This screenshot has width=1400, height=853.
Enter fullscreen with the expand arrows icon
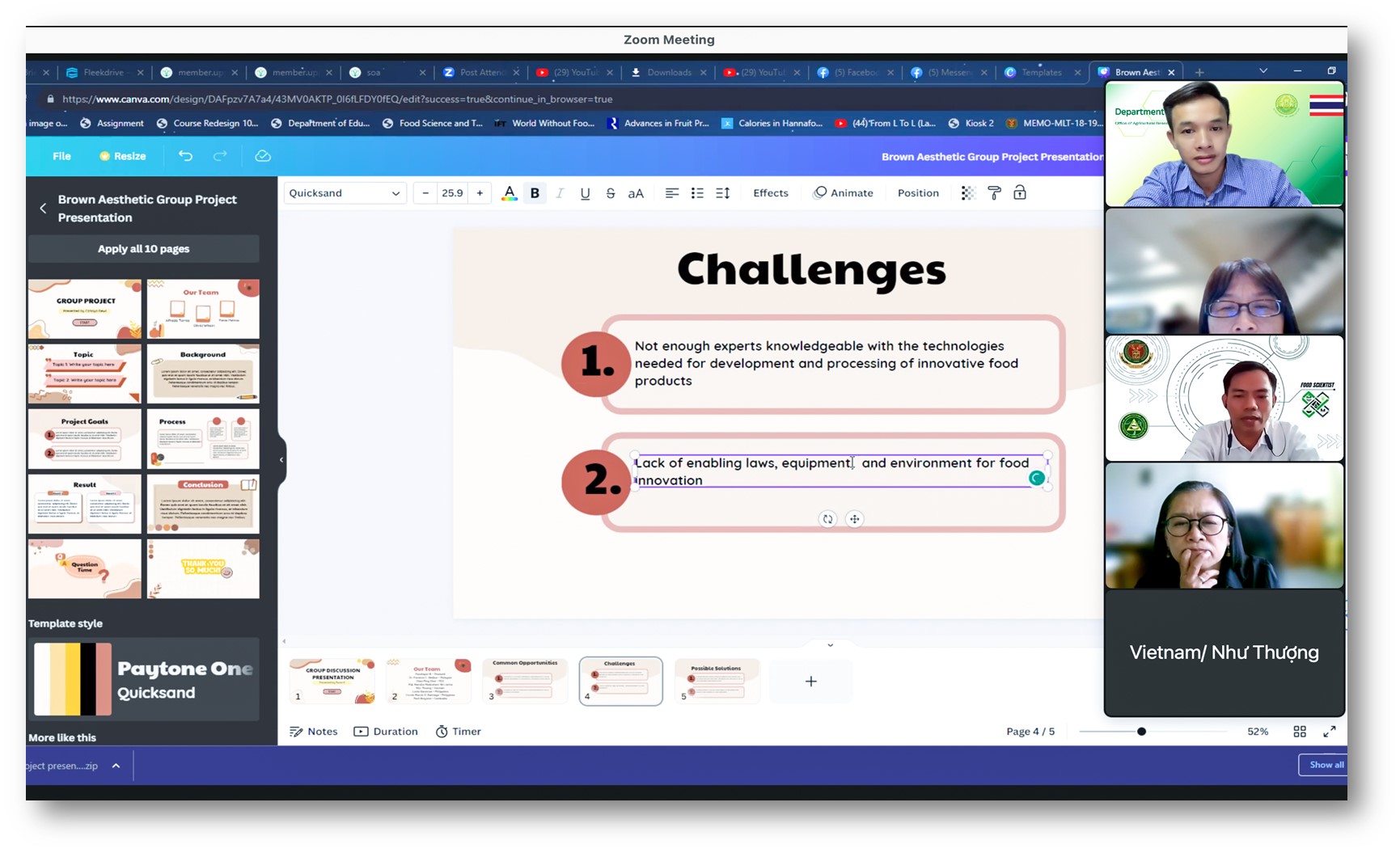[x=1329, y=732]
